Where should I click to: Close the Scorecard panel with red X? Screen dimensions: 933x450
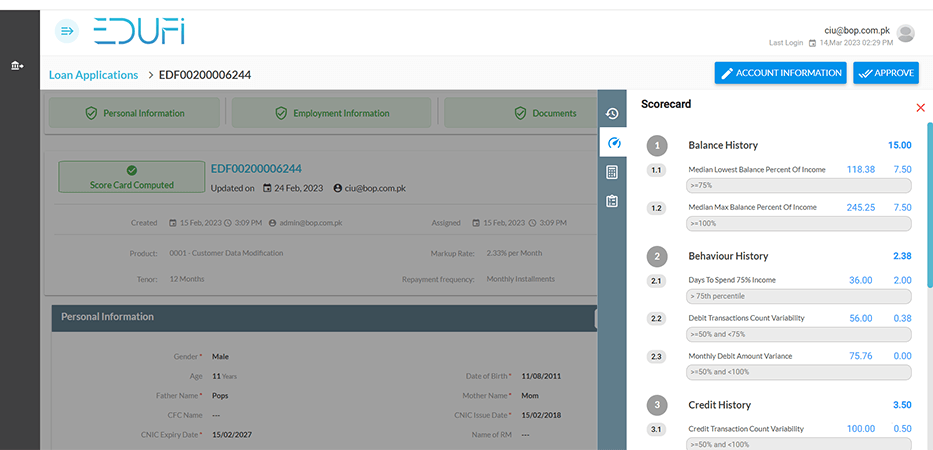coord(920,107)
